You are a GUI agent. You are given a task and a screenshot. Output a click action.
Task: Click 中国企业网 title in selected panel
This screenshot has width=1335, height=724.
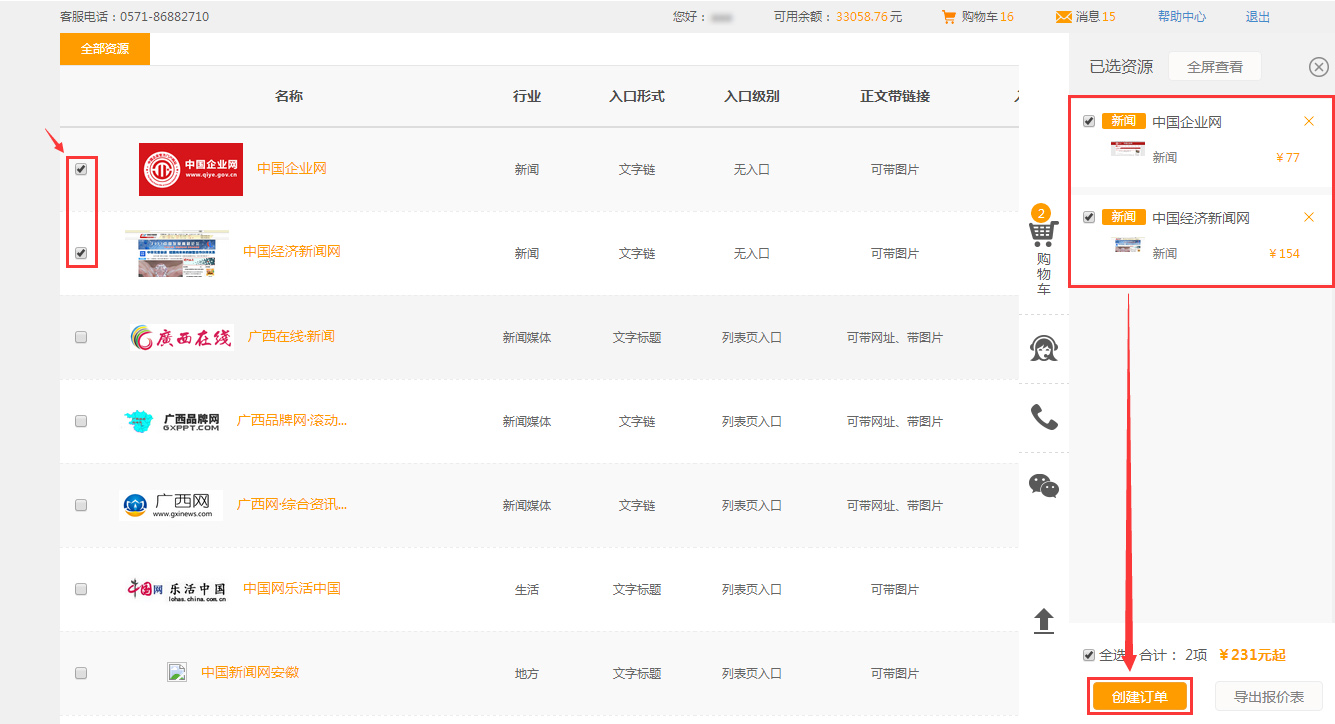[x=1187, y=122]
